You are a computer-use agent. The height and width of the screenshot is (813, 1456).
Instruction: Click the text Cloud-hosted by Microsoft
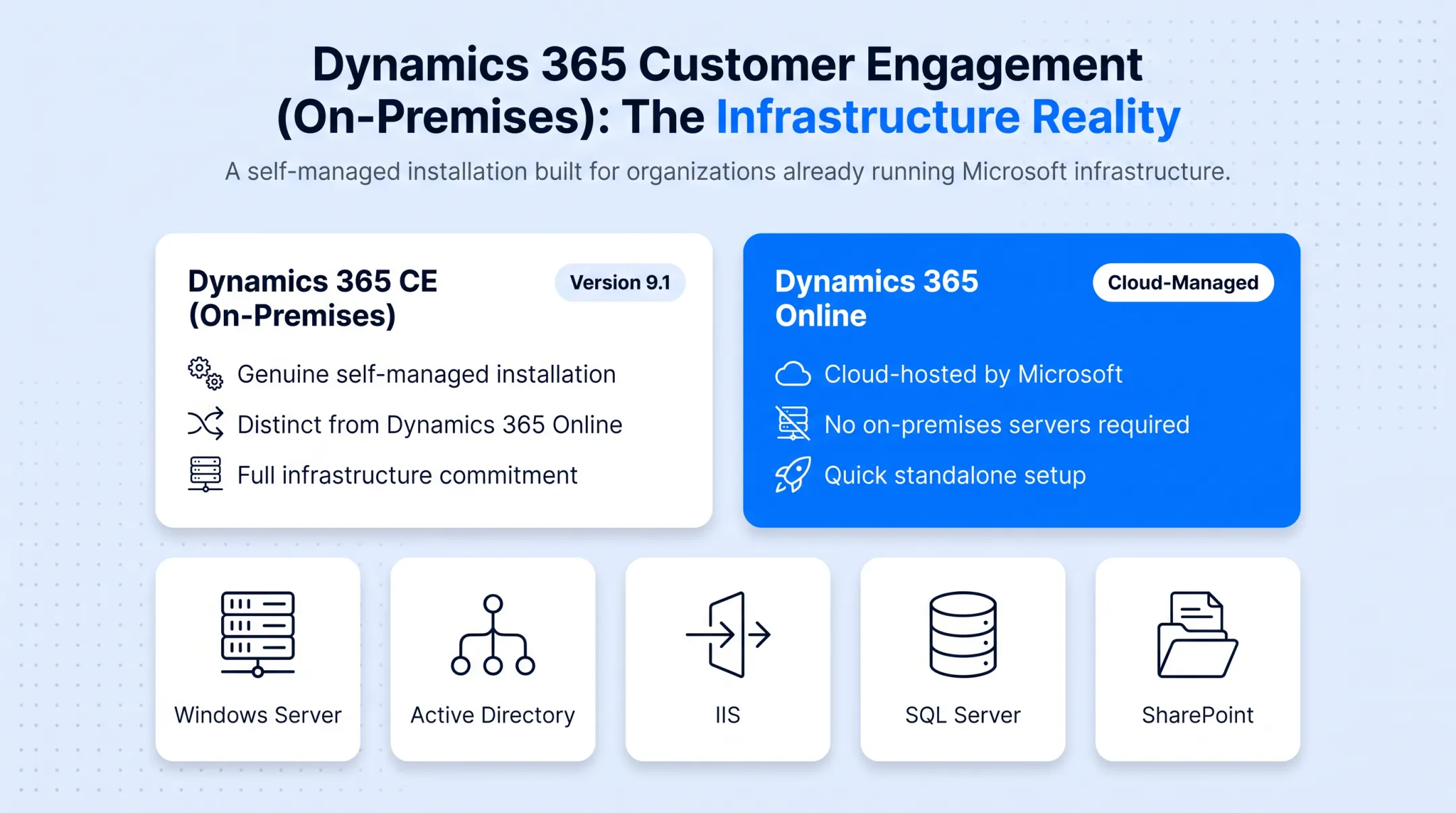coord(973,374)
